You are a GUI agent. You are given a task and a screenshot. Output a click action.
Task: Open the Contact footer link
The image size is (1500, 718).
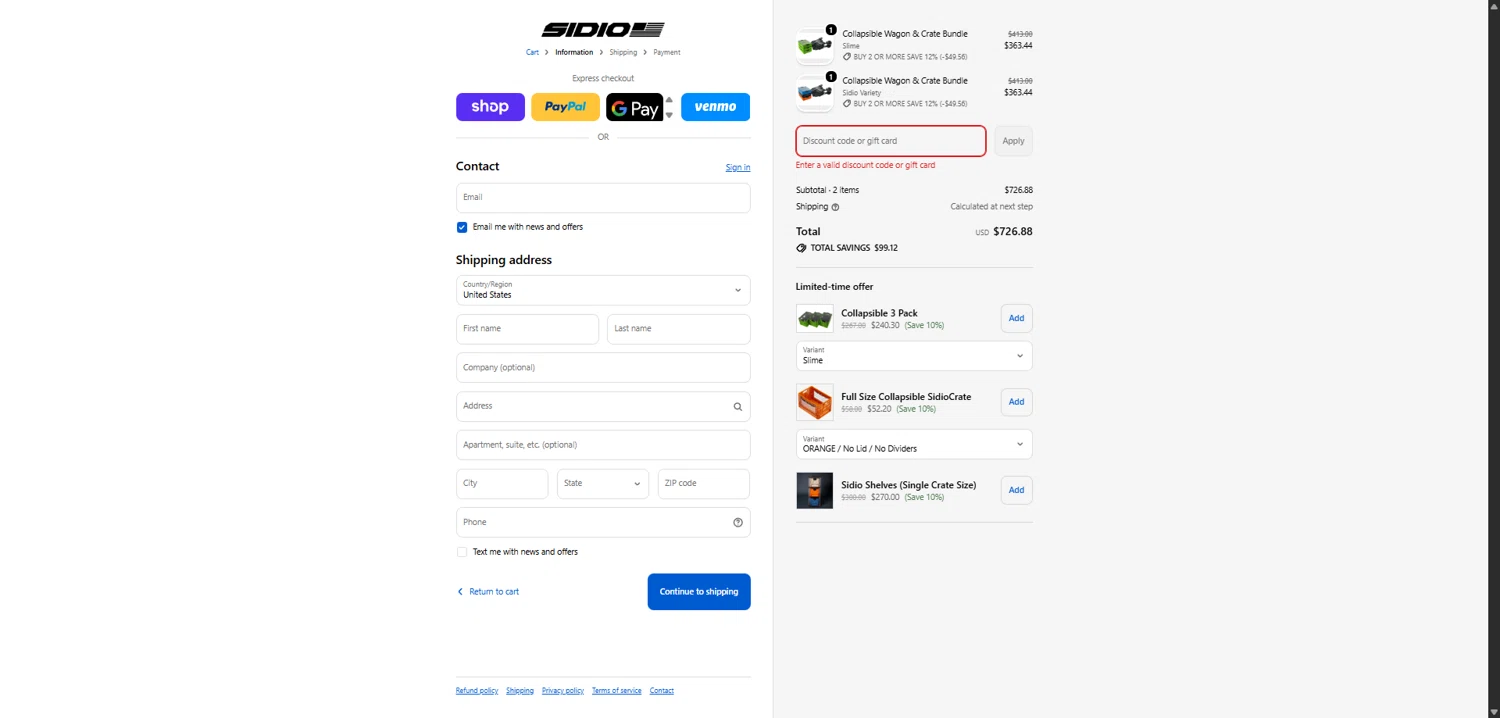[x=662, y=691]
